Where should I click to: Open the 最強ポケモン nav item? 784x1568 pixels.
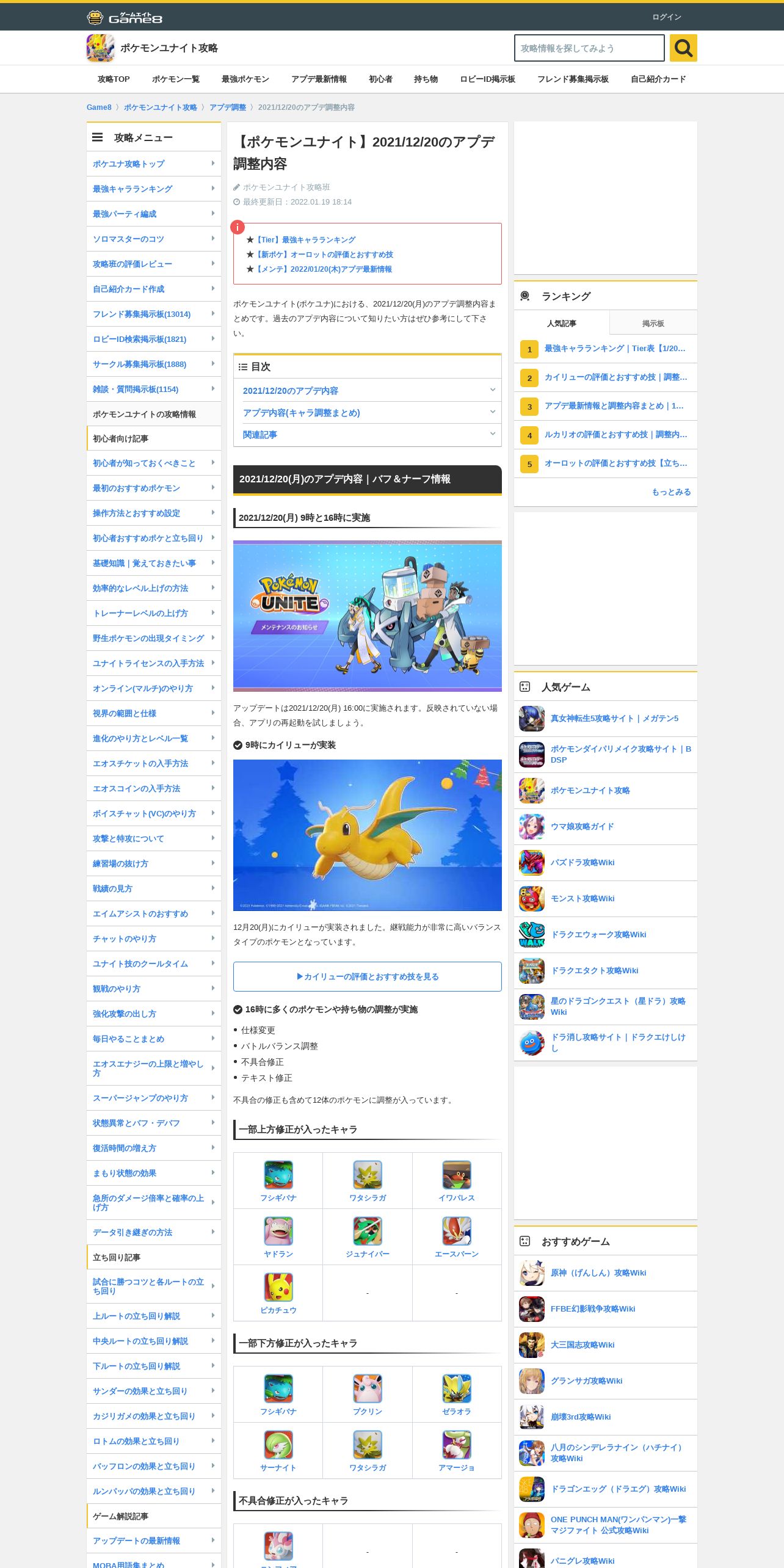pyautogui.click(x=245, y=79)
